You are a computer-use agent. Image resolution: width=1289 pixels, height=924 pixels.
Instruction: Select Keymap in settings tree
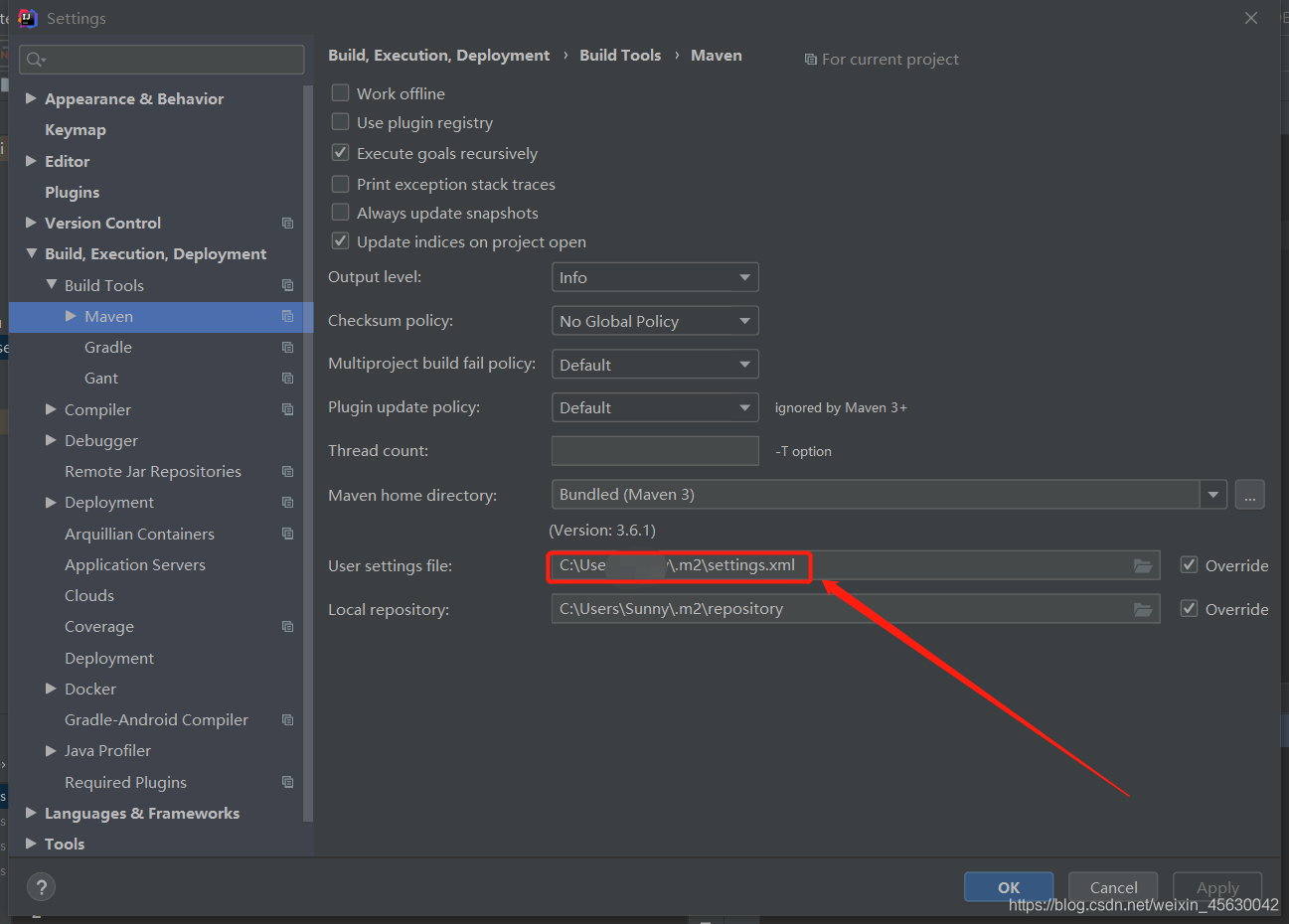(76, 130)
